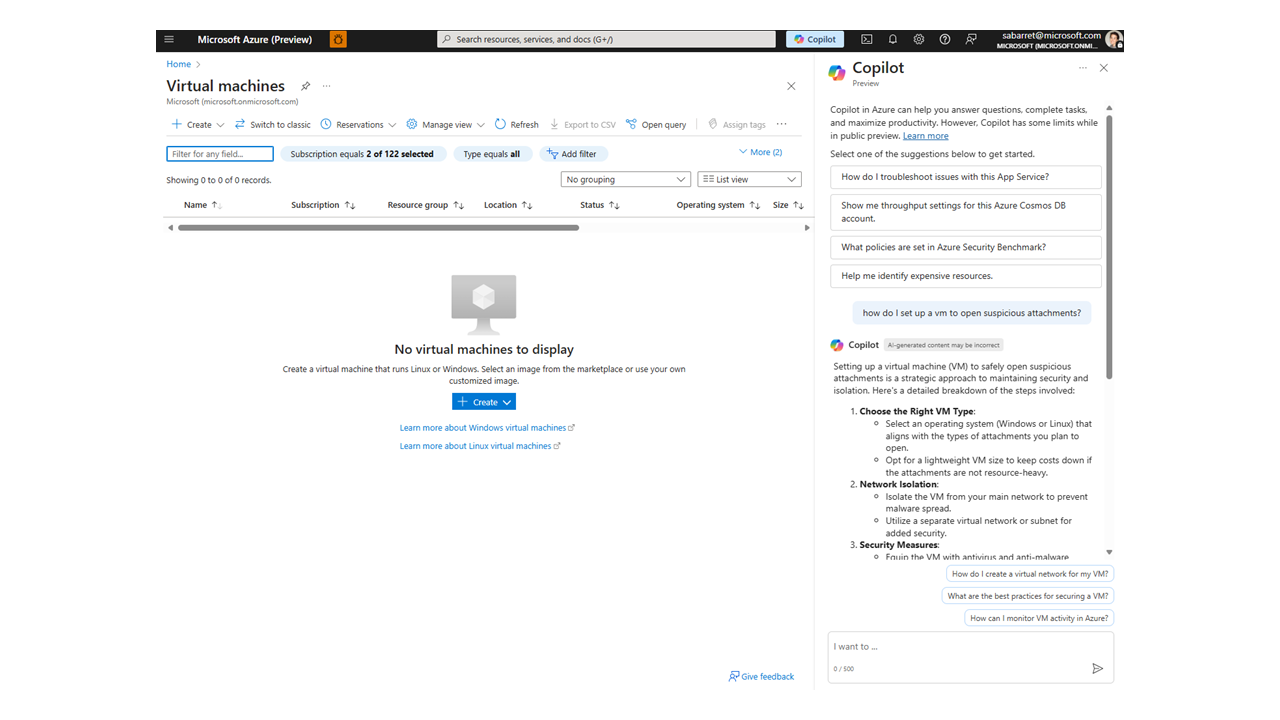Open Copilot pane more options ellipsis
Image resolution: width=1280 pixels, height=720 pixels.
tap(1082, 68)
